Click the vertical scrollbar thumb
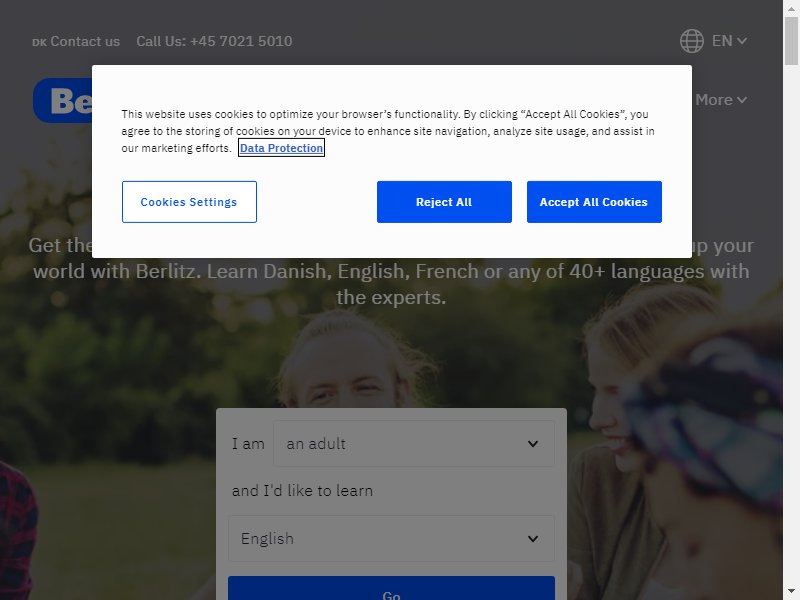The image size is (800, 600). [791, 41]
